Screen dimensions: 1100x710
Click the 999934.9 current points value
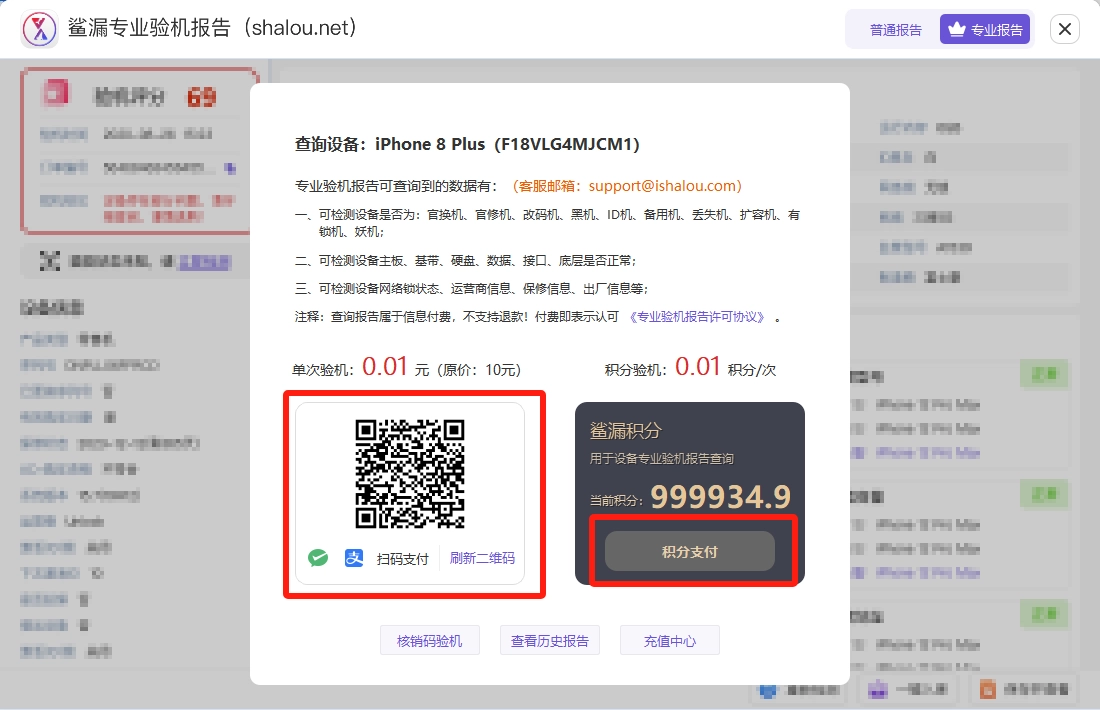(x=720, y=497)
